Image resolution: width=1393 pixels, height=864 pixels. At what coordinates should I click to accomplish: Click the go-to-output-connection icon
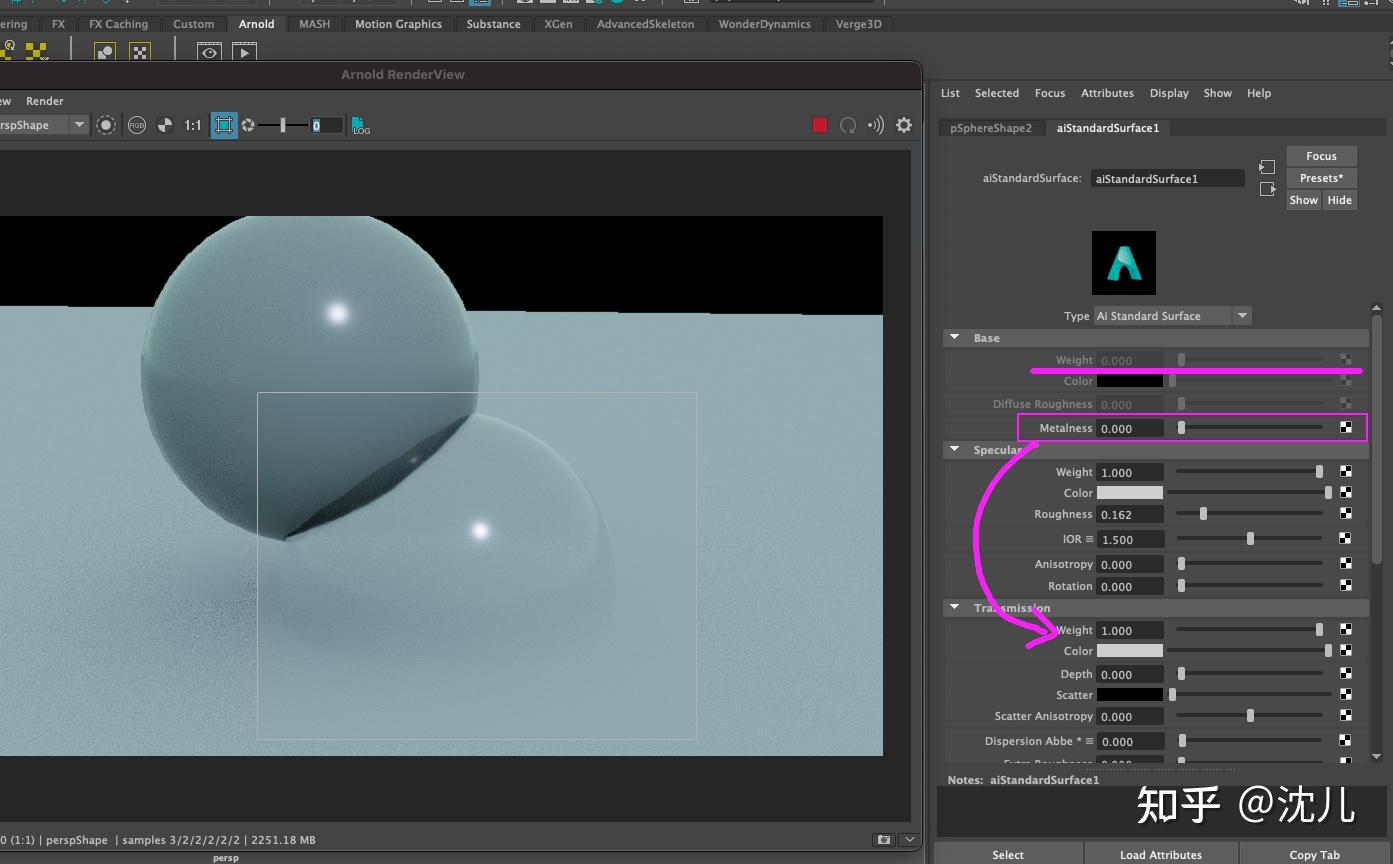coord(1267,189)
